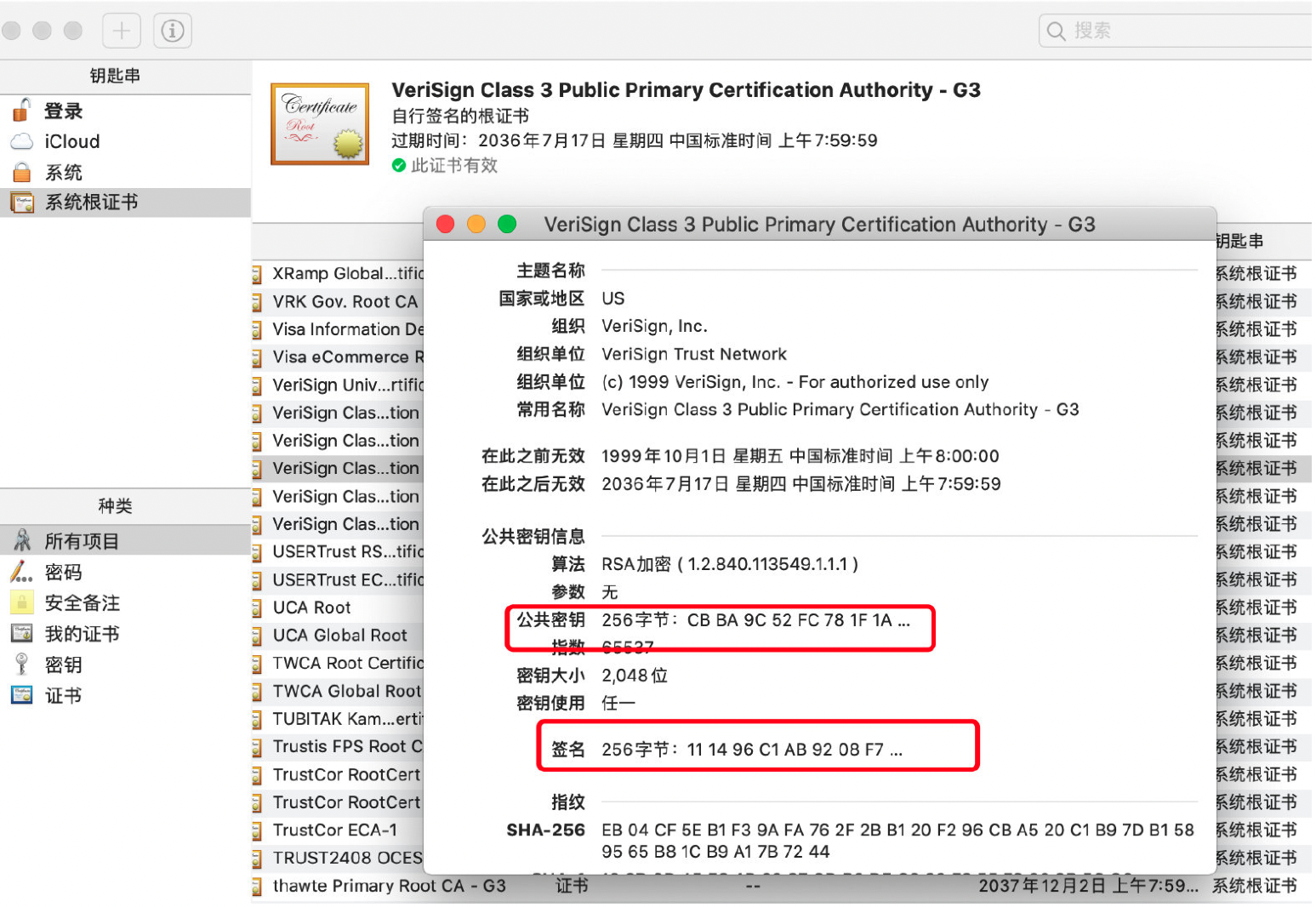The height and width of the screenshot is (907, 1316).
Task: Select the 登录 keychain
Action: [x=126, y=111]
